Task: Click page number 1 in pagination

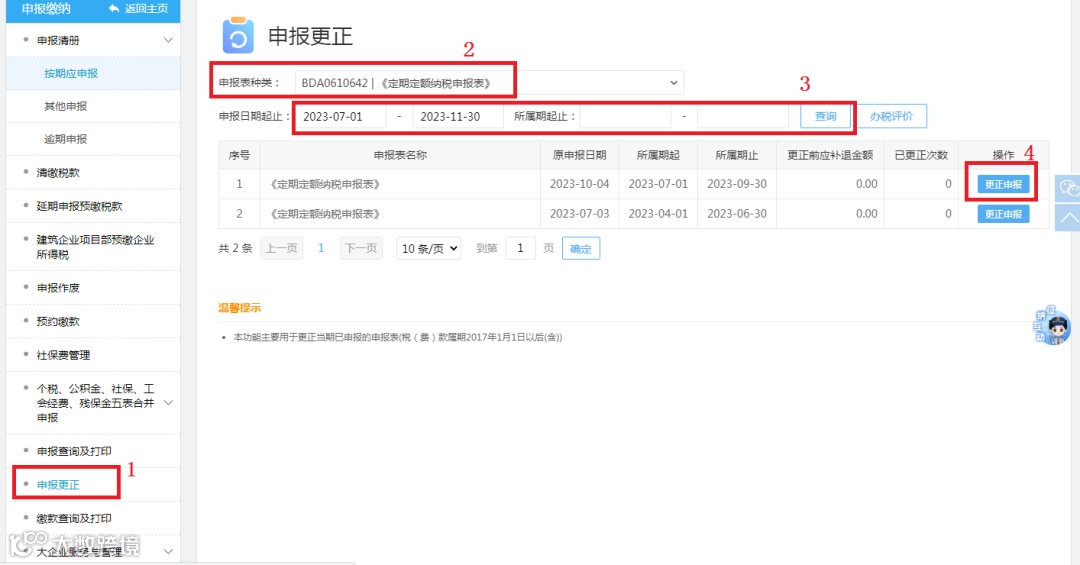Action: click(321, 249)
